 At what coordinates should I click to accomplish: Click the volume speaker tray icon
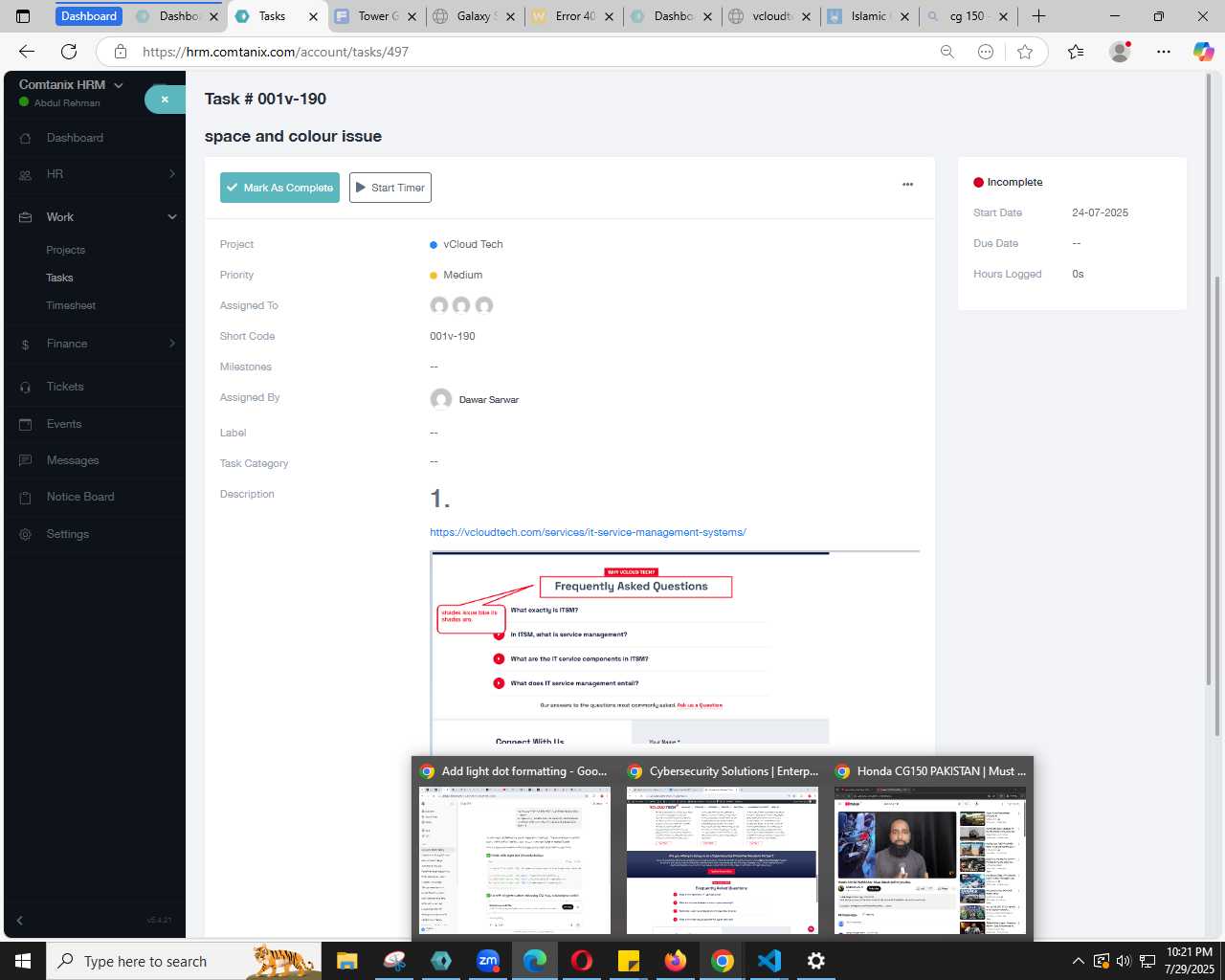pyautogui.click(x=1124, y=961)
